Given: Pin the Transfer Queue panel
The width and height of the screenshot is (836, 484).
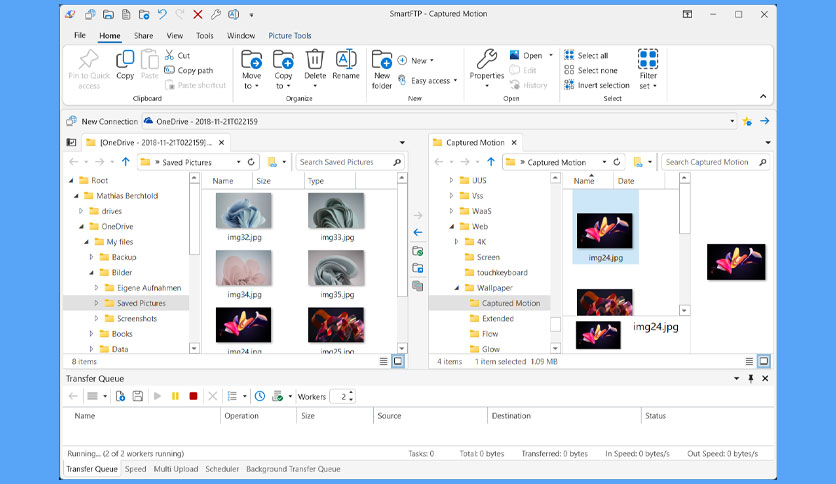Looking at the screenshot, I should tap(751, 378).
